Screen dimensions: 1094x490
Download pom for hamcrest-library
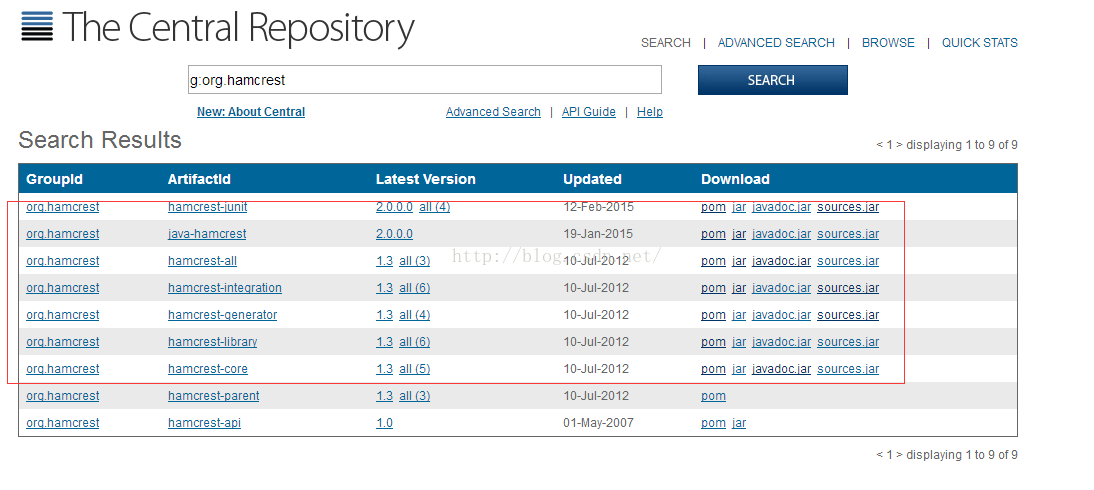(713, 342)
